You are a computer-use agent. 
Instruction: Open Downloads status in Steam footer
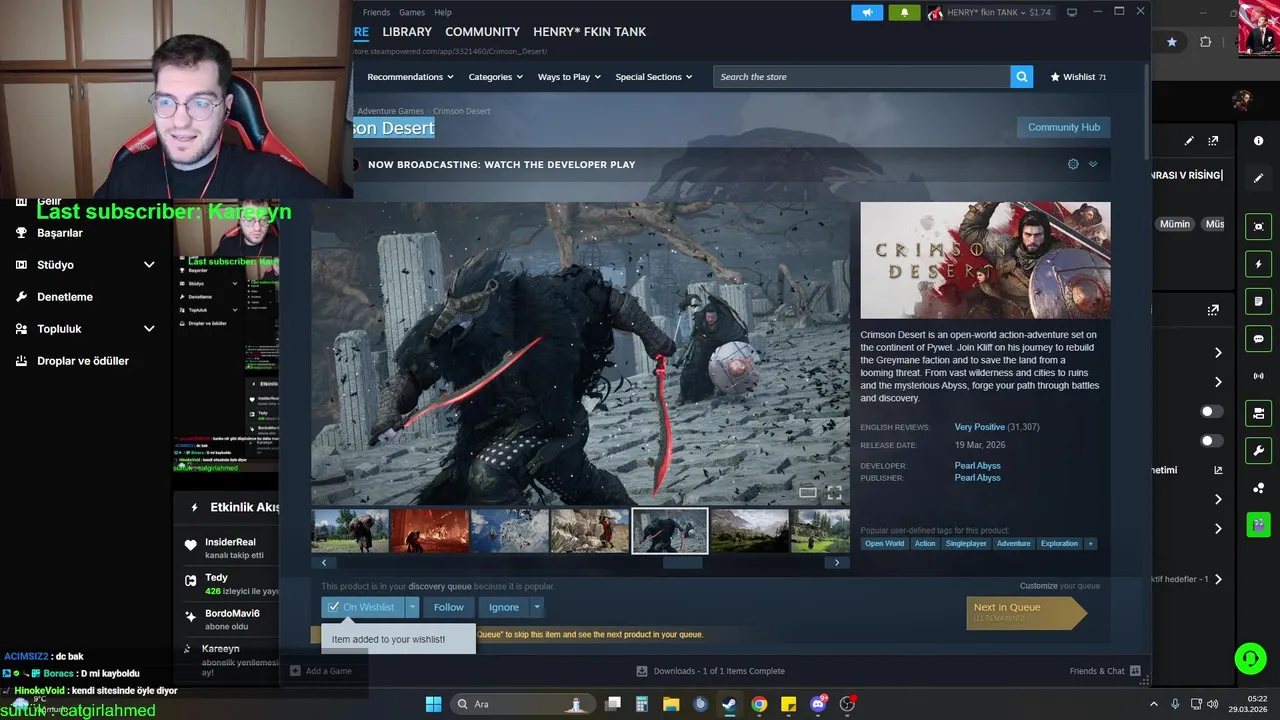(710, 671)
